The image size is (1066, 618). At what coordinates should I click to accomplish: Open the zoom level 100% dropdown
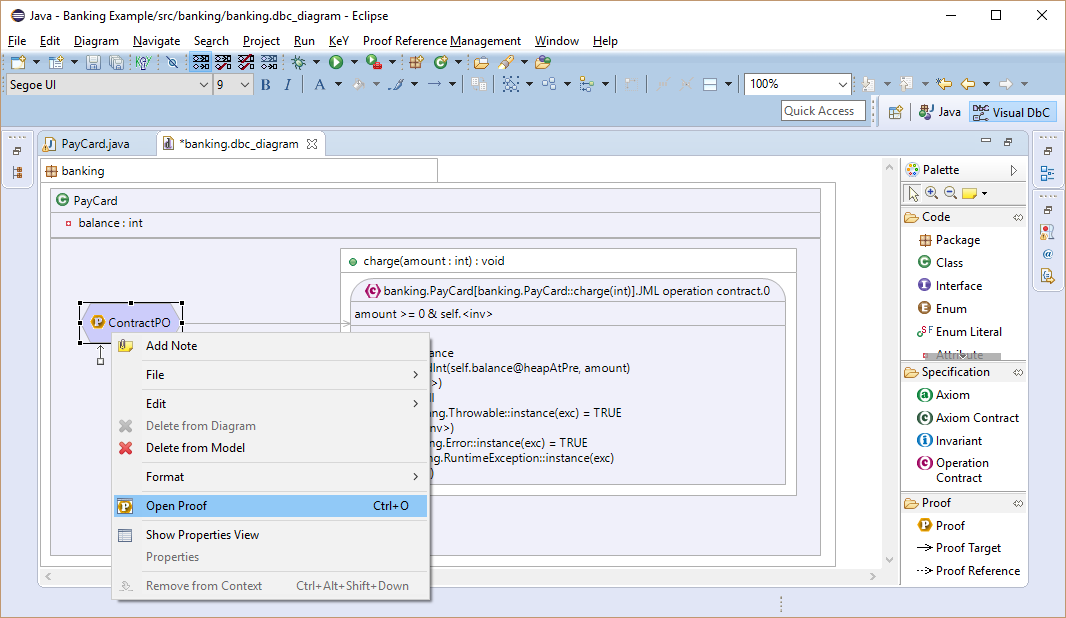click(843, 84)
